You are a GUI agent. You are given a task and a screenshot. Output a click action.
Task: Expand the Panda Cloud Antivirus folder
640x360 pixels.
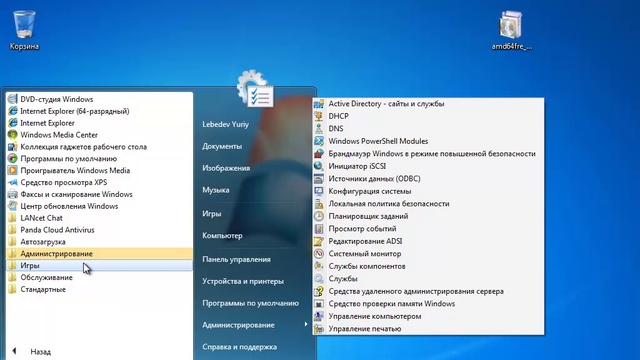click(x=100, y=230)
